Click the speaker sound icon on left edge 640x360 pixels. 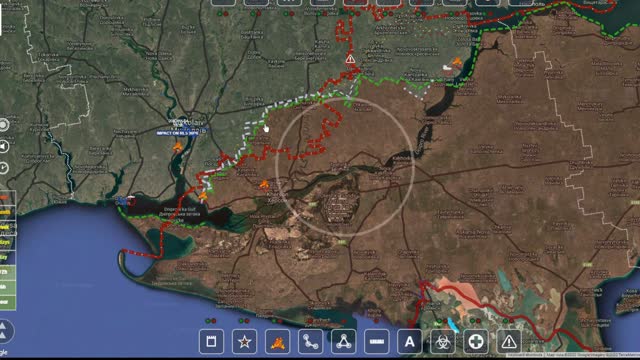(4, 147)
